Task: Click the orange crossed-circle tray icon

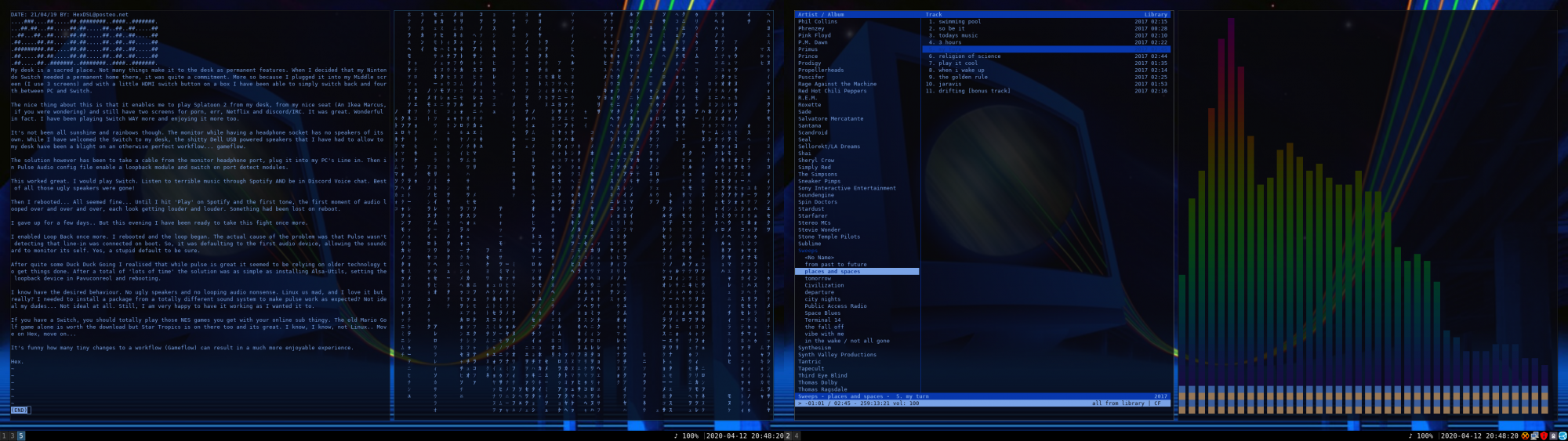Action: (x=1526, y=436)
